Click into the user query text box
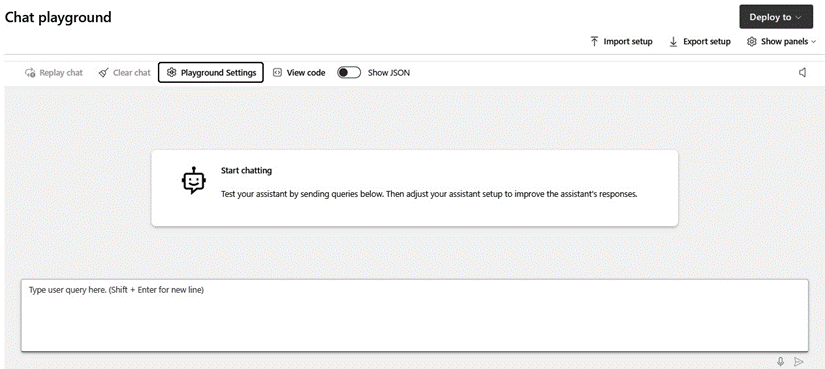The width and height of the screenshot is (825, 369). [415, 315]
